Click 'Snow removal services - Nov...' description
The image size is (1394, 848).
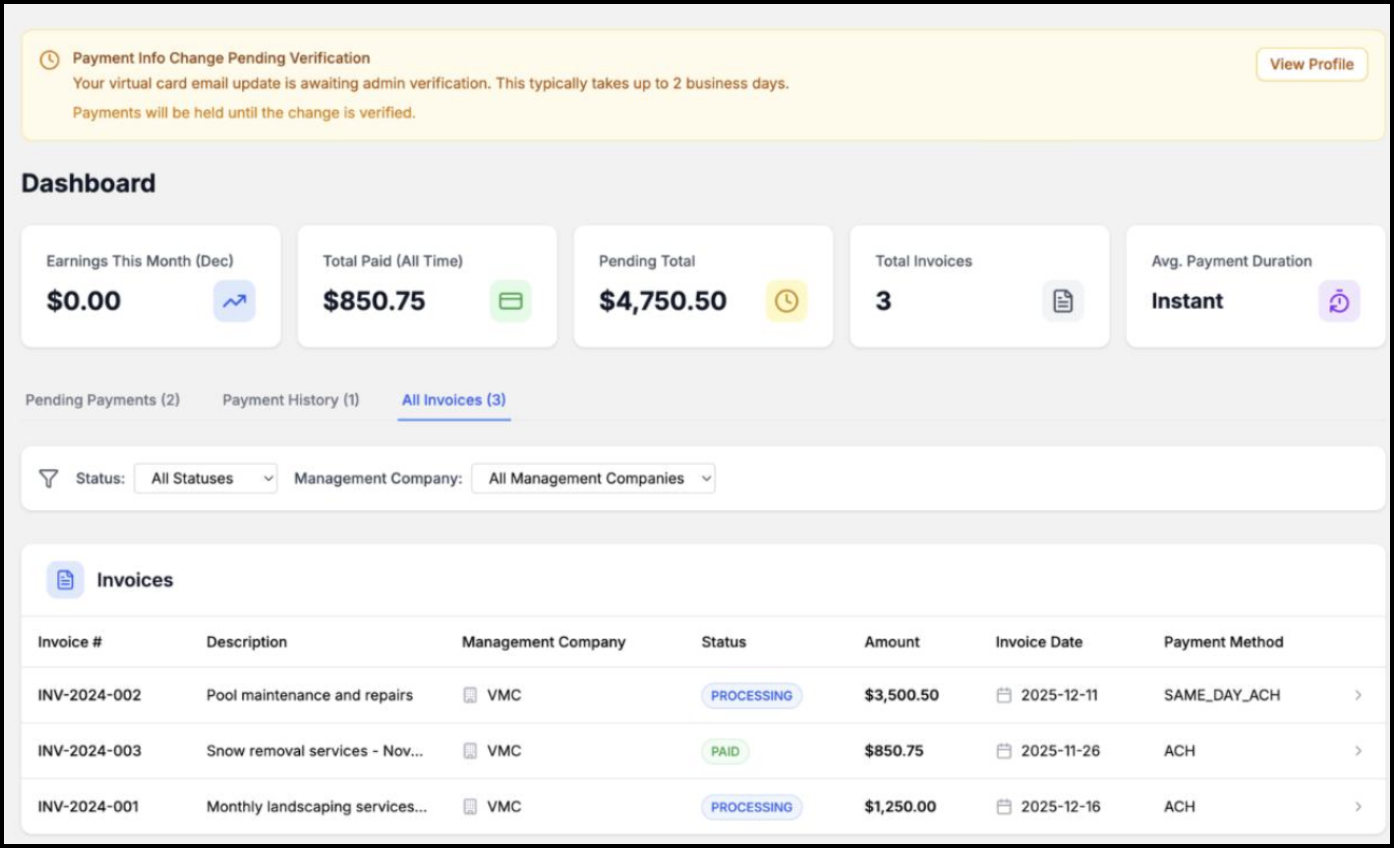[315, 751]
